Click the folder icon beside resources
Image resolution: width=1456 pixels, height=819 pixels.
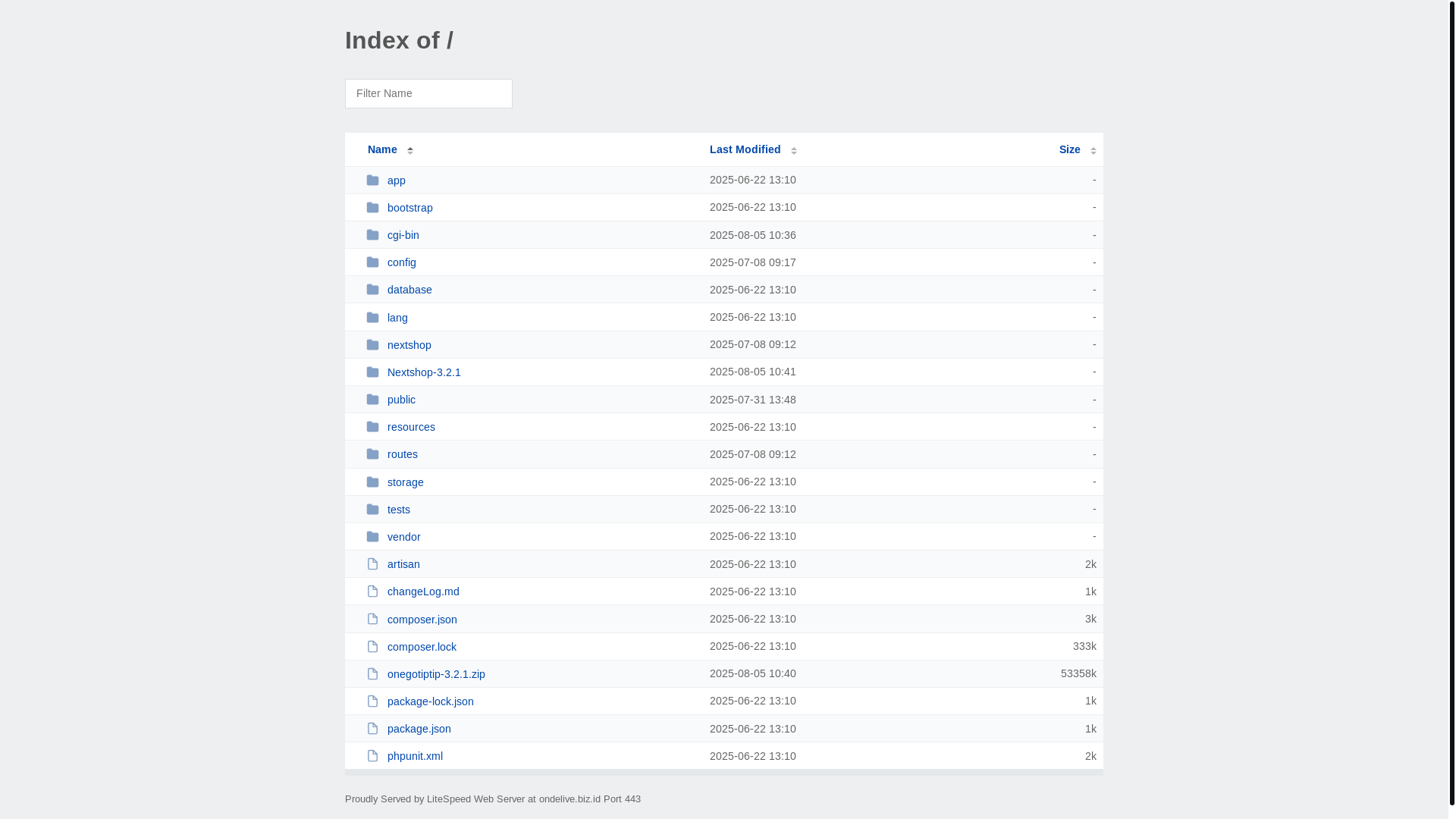point(372,427)
